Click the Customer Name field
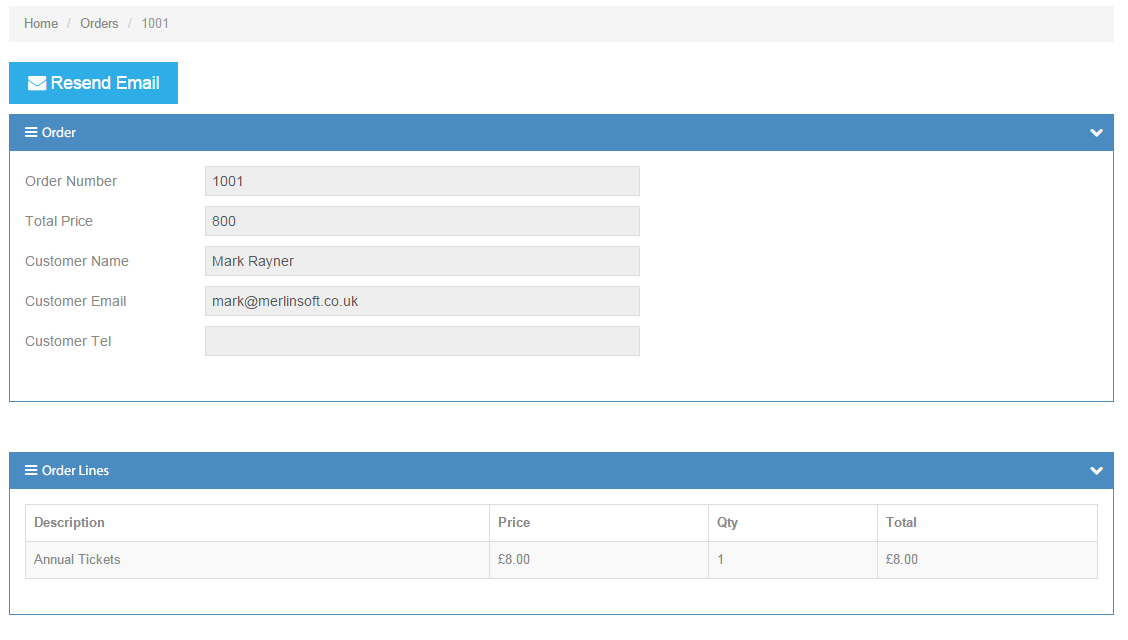Image resolution: width=1128 pixels, height=640 pixels. [x=422, y=261]
